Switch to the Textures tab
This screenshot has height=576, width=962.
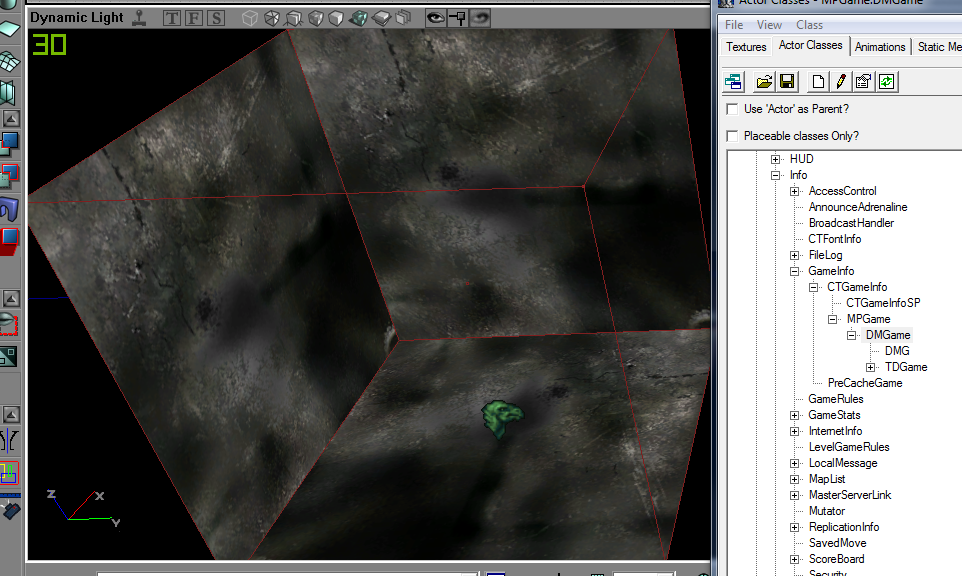click(x=746, y=47)
